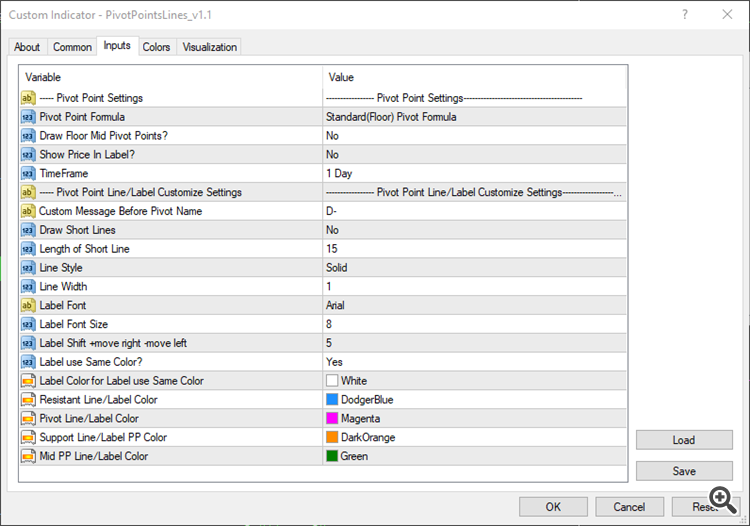The image size is (750, 526).
Task: Click the Cancel button
Action: [x=629, y=507]
